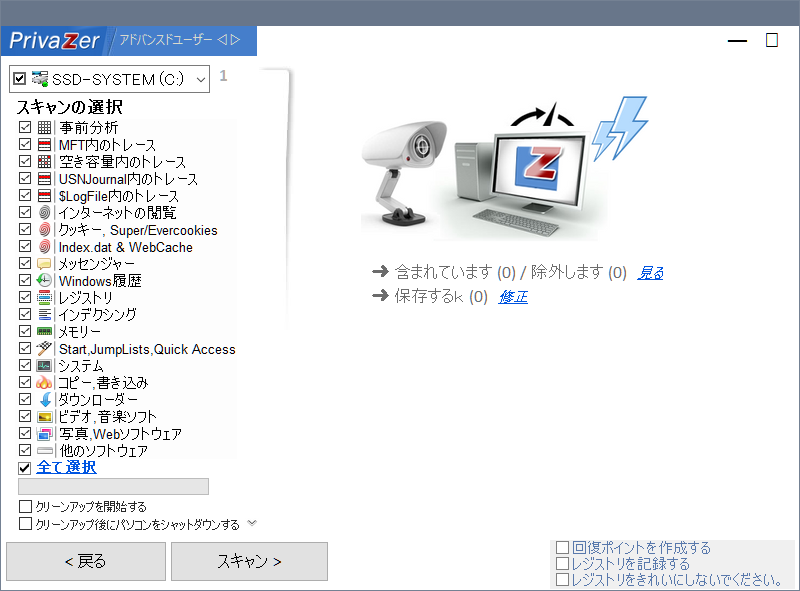Screen dimensions: 800x591
Task: Click the Start,JumpLists,Quick Access icon
Action: click(44, 348)
